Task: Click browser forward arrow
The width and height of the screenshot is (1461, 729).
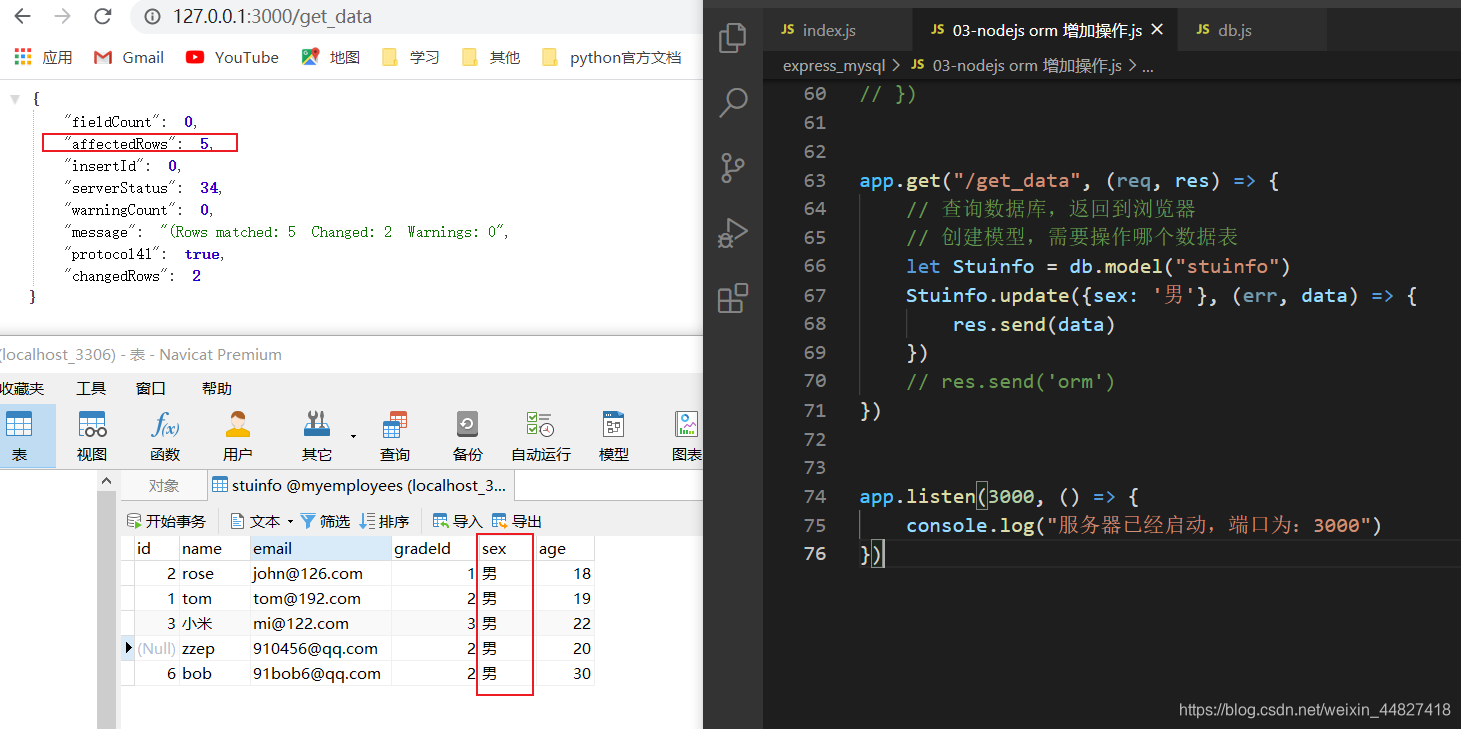Action: tap(62, 17)
